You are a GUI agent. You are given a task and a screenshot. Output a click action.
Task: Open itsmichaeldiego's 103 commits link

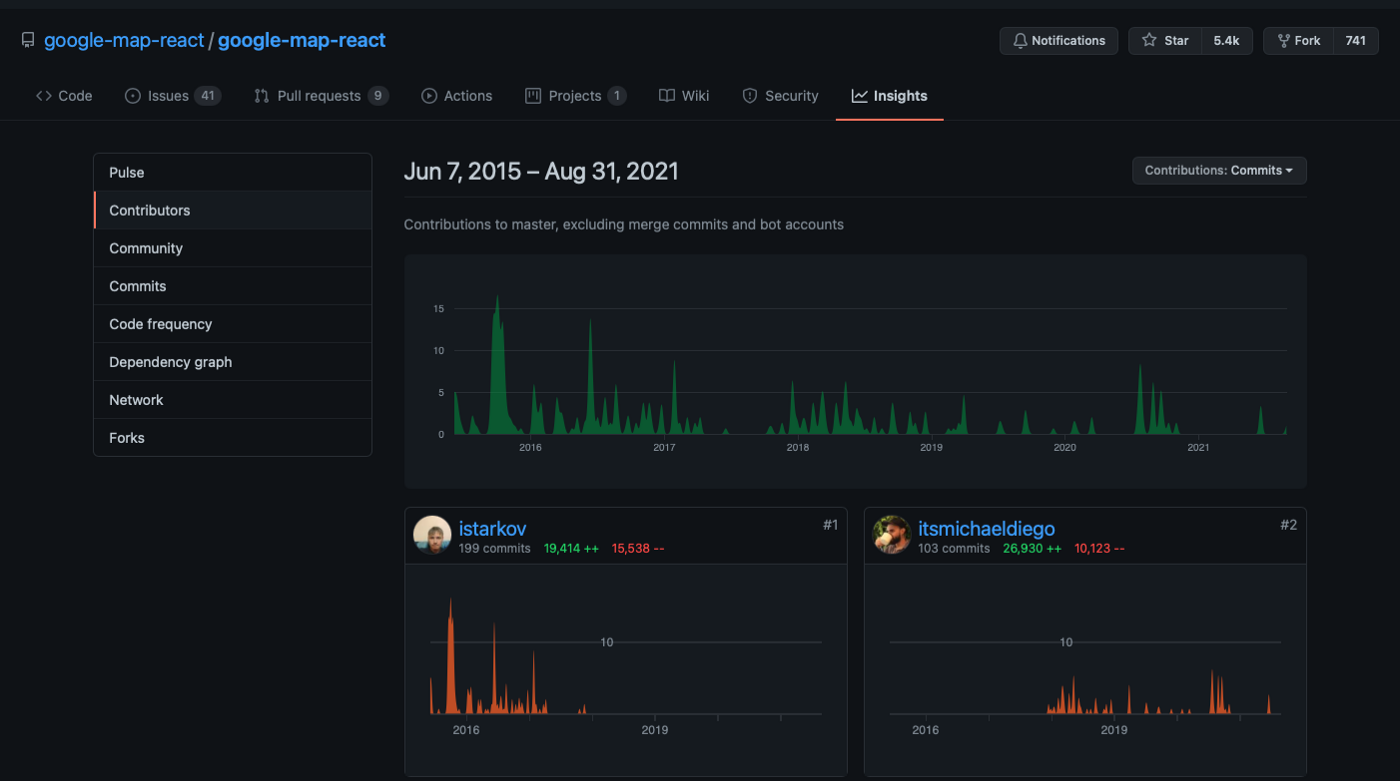(x=954, y=549)
